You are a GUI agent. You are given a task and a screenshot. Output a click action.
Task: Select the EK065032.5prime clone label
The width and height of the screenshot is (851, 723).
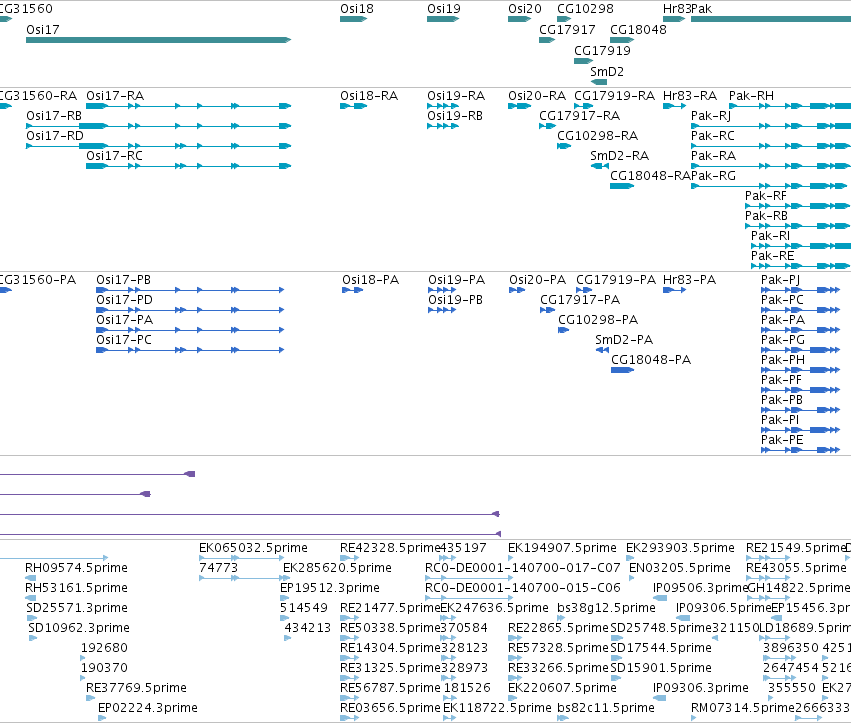(253, 548)
